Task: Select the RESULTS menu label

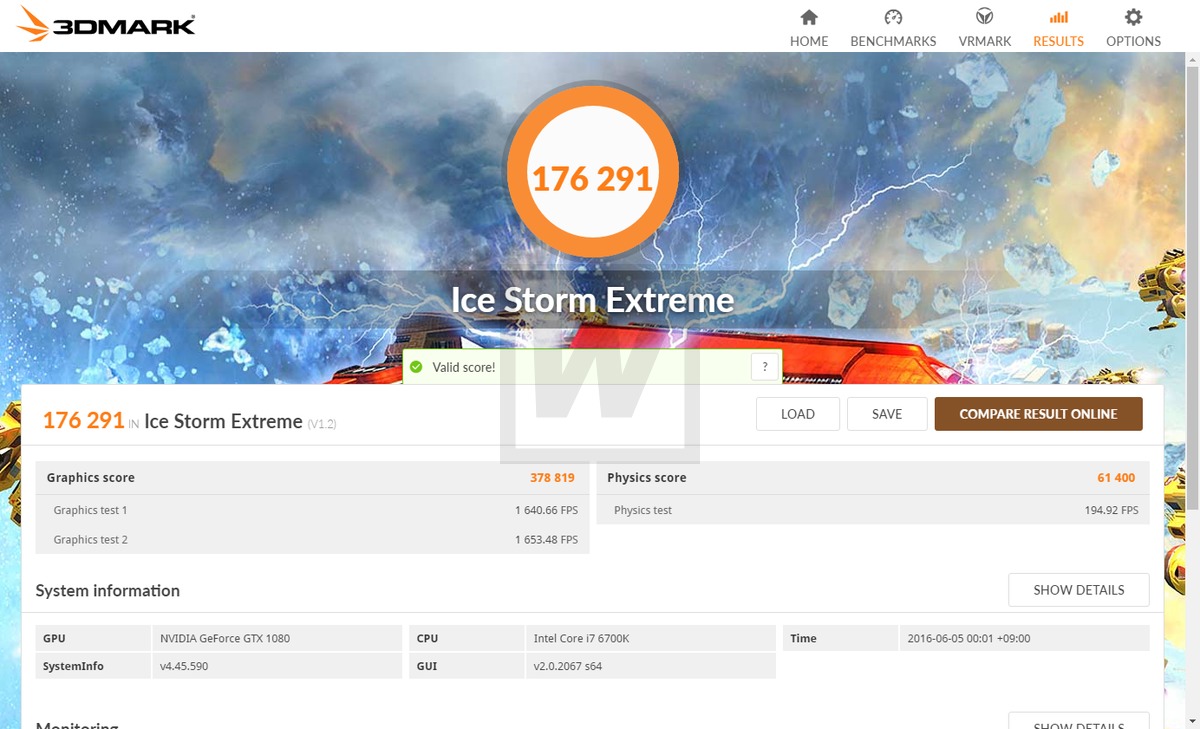Action: point(1058,41)
